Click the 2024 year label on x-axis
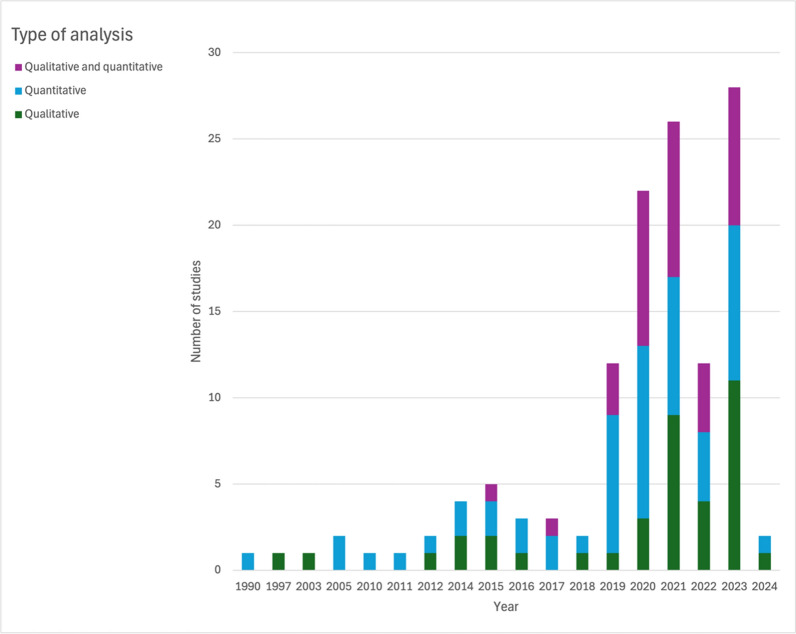 (x=764, y=587)
